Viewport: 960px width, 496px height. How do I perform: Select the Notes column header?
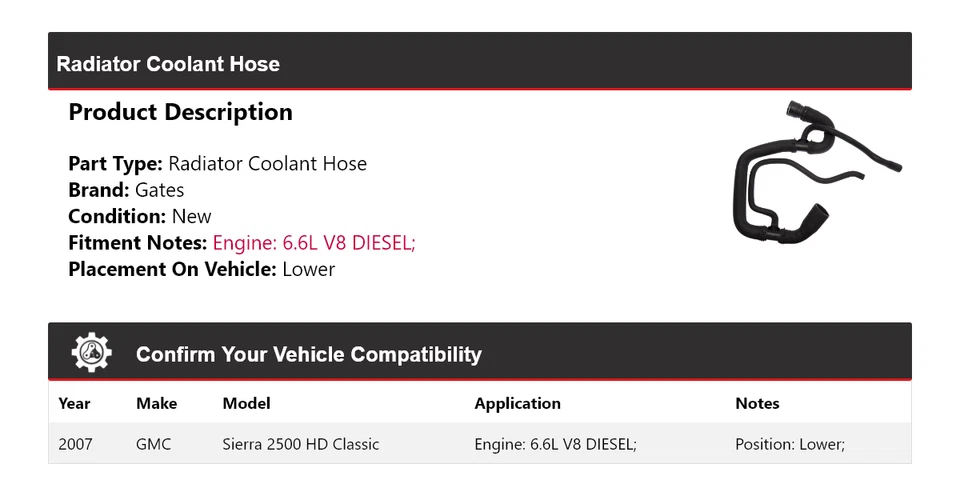(757, 403)
